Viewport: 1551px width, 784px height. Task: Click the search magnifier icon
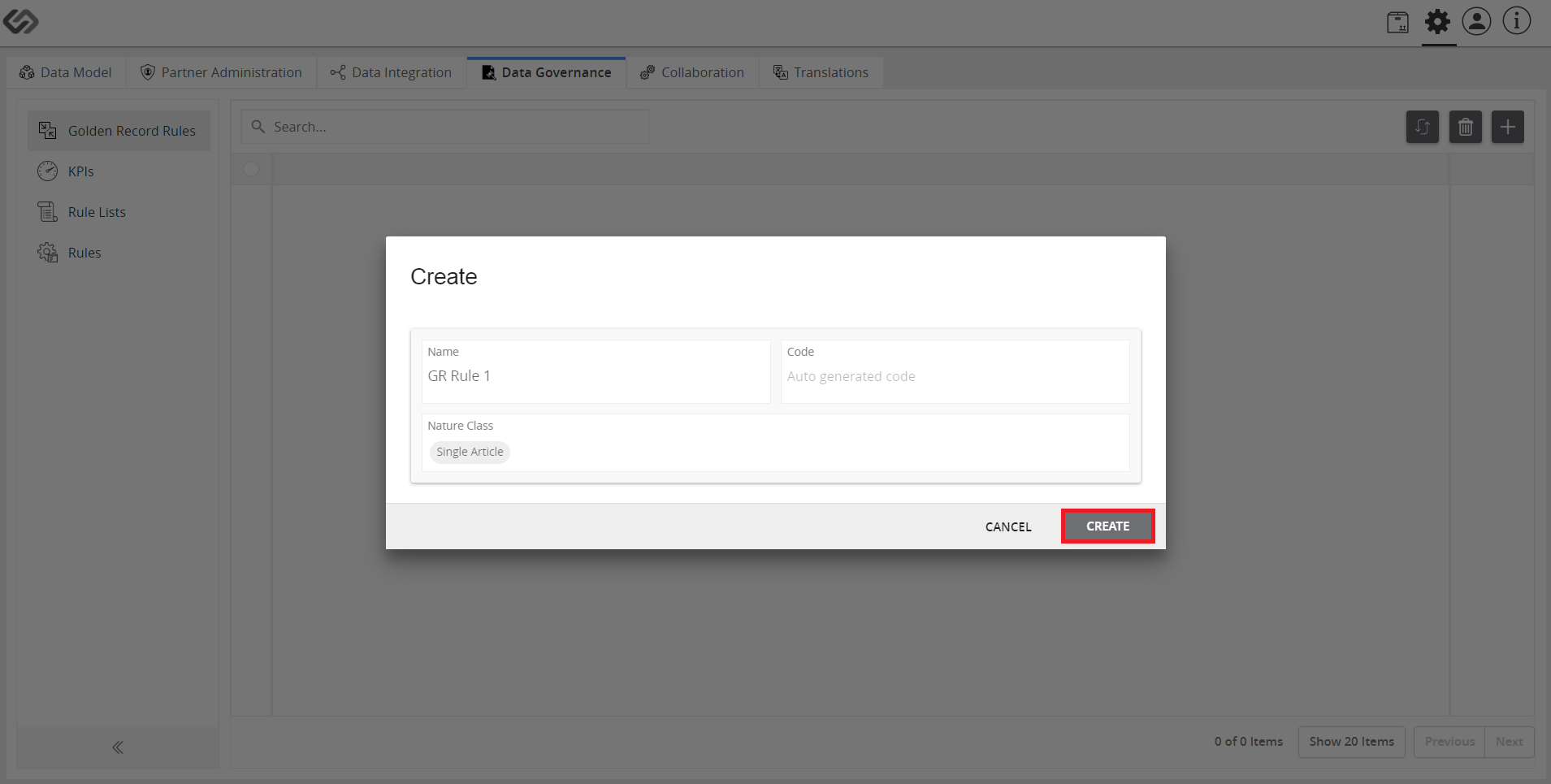pos(258,127)
